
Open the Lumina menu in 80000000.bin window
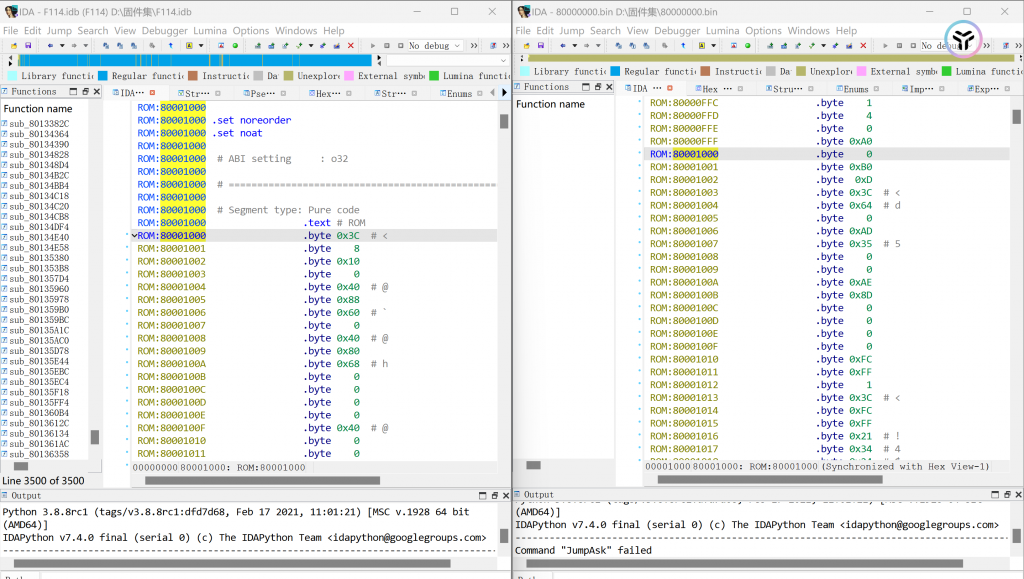click(723, 31)
